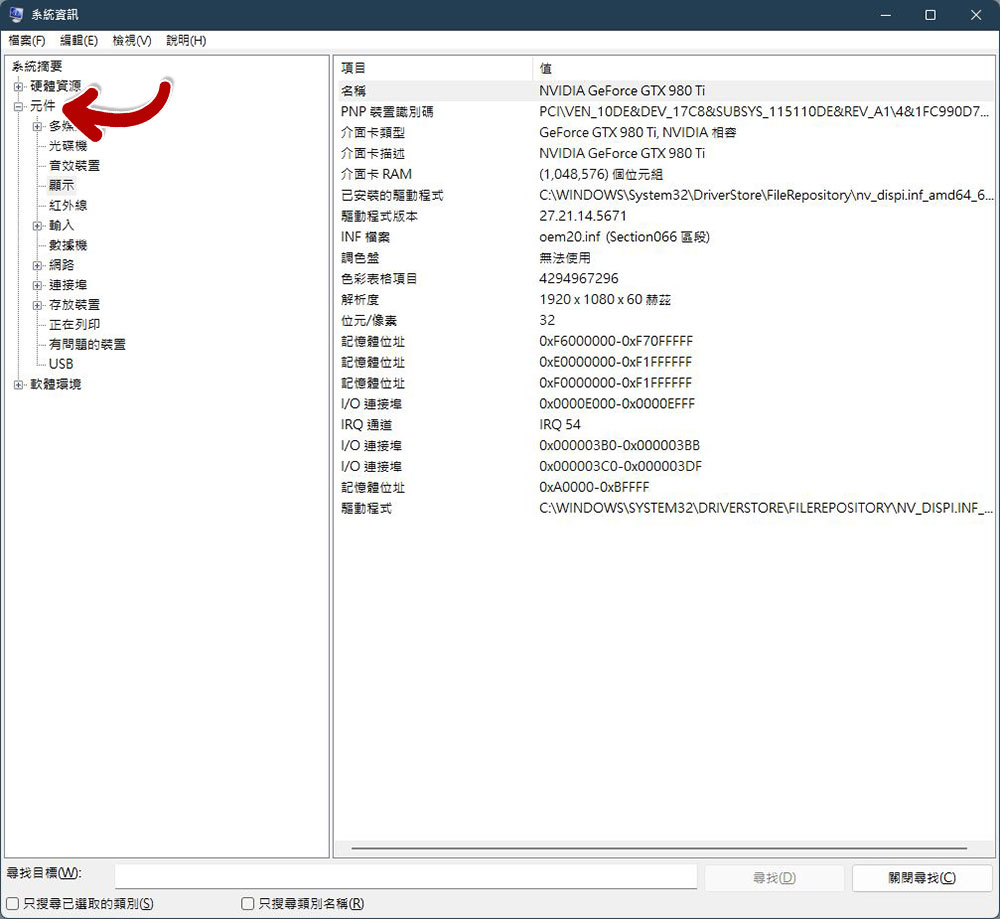The width and height of the screenshot is (1000, 919).
Task: Toggle the 只搜尋類別名稱 checkbox
Action: pyautogui.click(x=248, y=903)
